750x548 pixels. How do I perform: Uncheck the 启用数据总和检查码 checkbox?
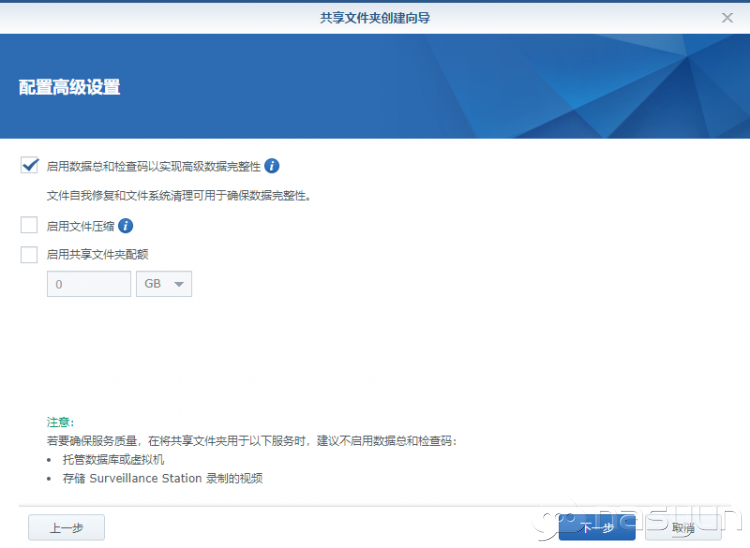pos(30,166)
